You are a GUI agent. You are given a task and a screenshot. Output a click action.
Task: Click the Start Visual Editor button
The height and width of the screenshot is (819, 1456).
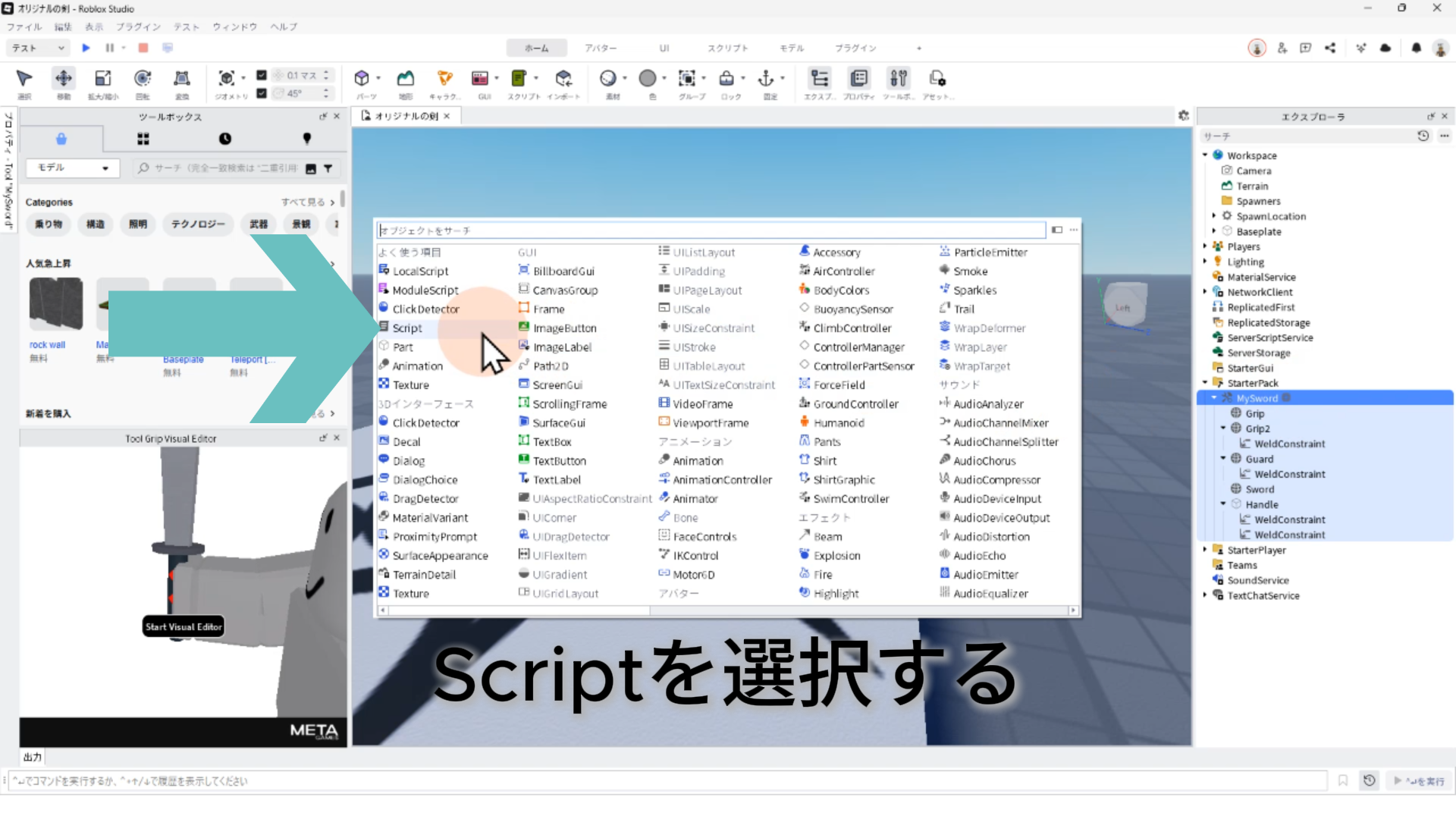pyautogui.click(x=184, y=626)
